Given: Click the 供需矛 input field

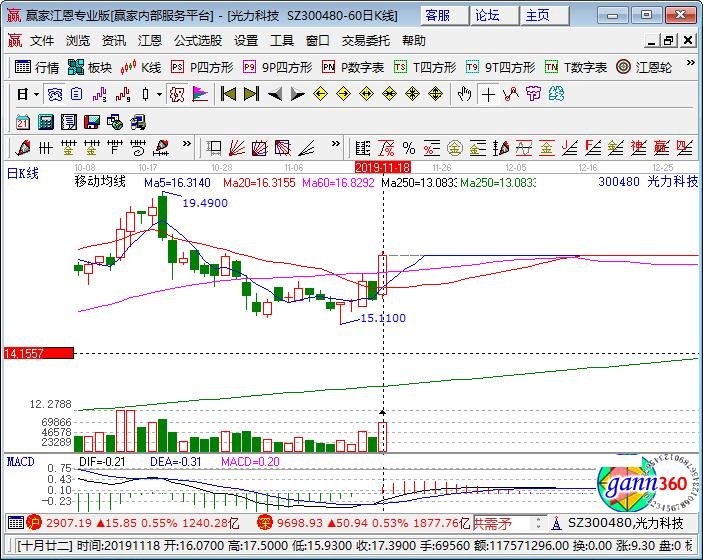Looking at the screenshot, I should tap(503, 523).
